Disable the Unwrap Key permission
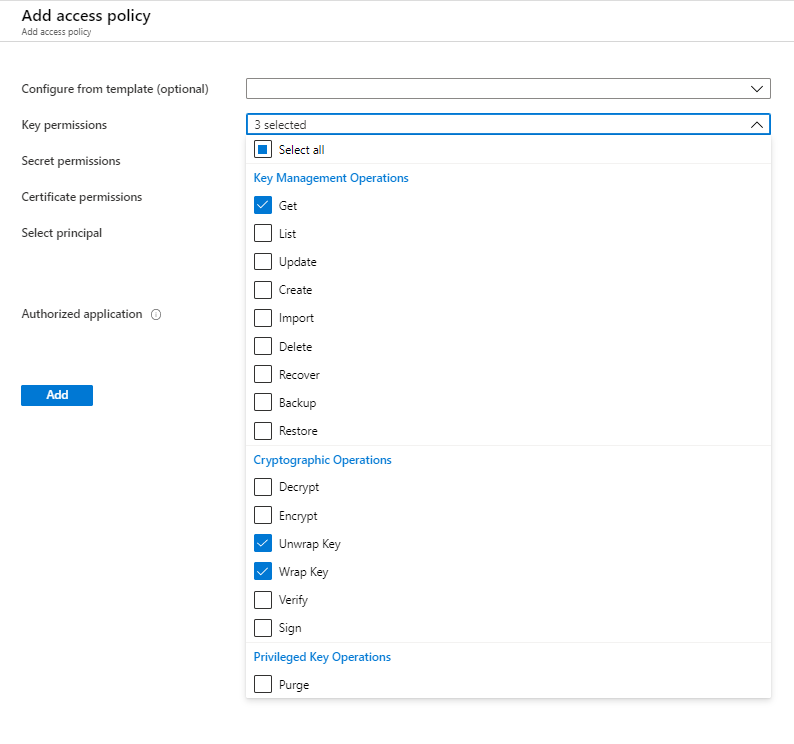The image size is (794, 744). coord(263,544)
